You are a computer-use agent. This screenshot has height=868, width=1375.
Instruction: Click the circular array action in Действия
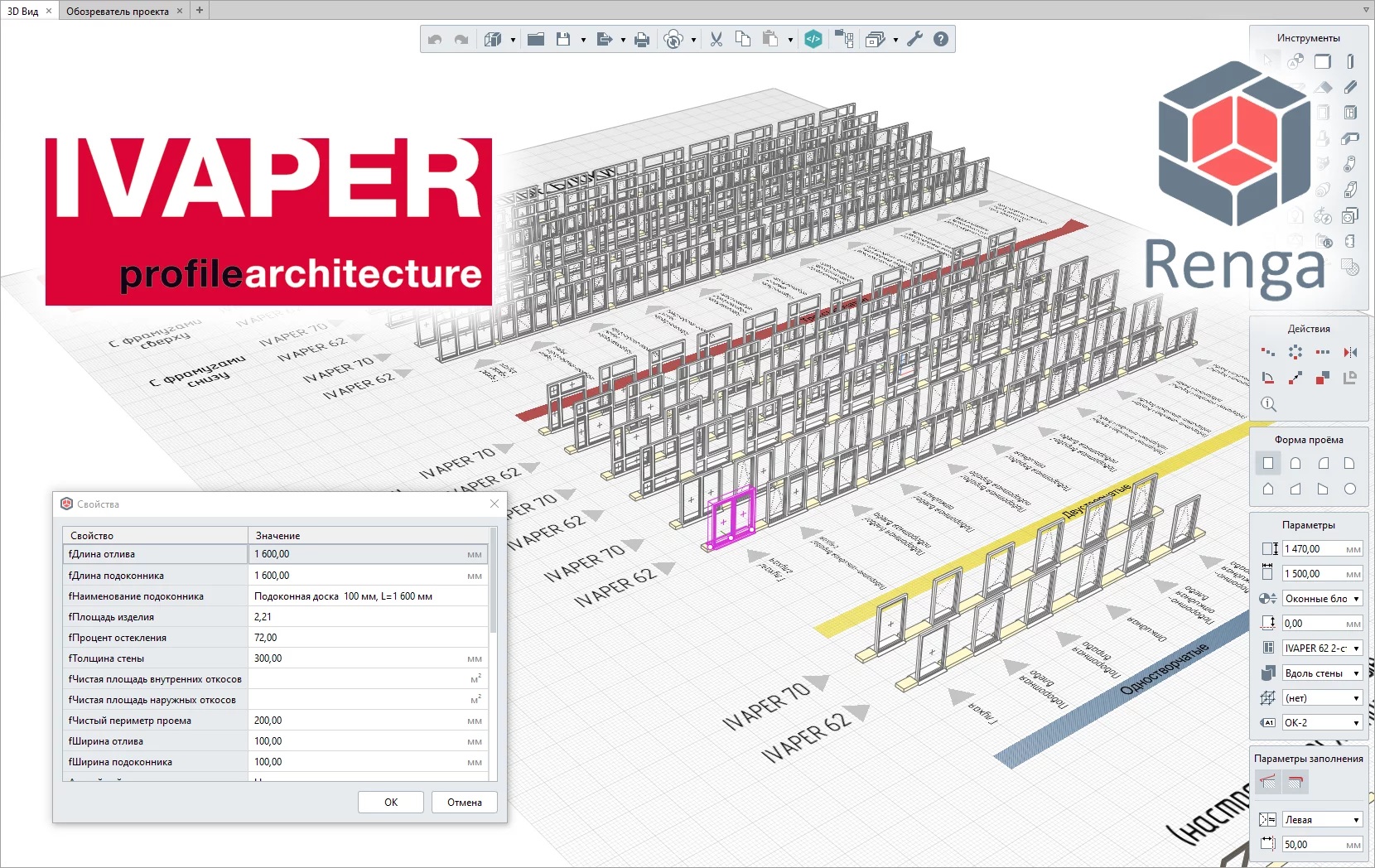pyautogui.click(x=1295, y=352)
